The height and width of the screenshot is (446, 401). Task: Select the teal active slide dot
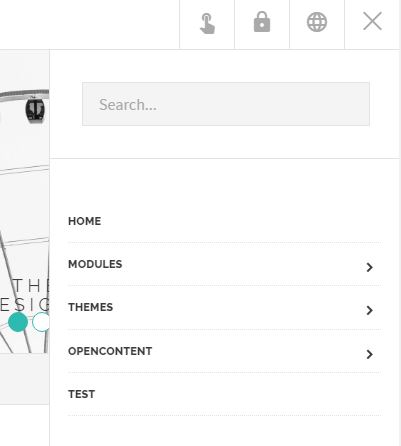pyautogui.click(x=18, y=322)
